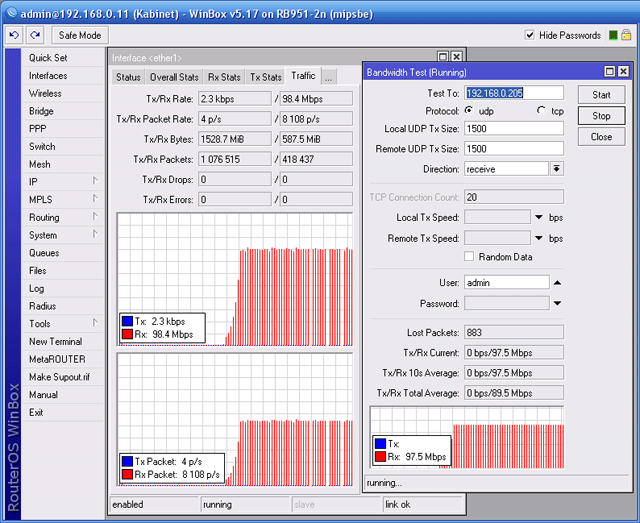Expand Local Tx Speed arrow

pos(539,217)
